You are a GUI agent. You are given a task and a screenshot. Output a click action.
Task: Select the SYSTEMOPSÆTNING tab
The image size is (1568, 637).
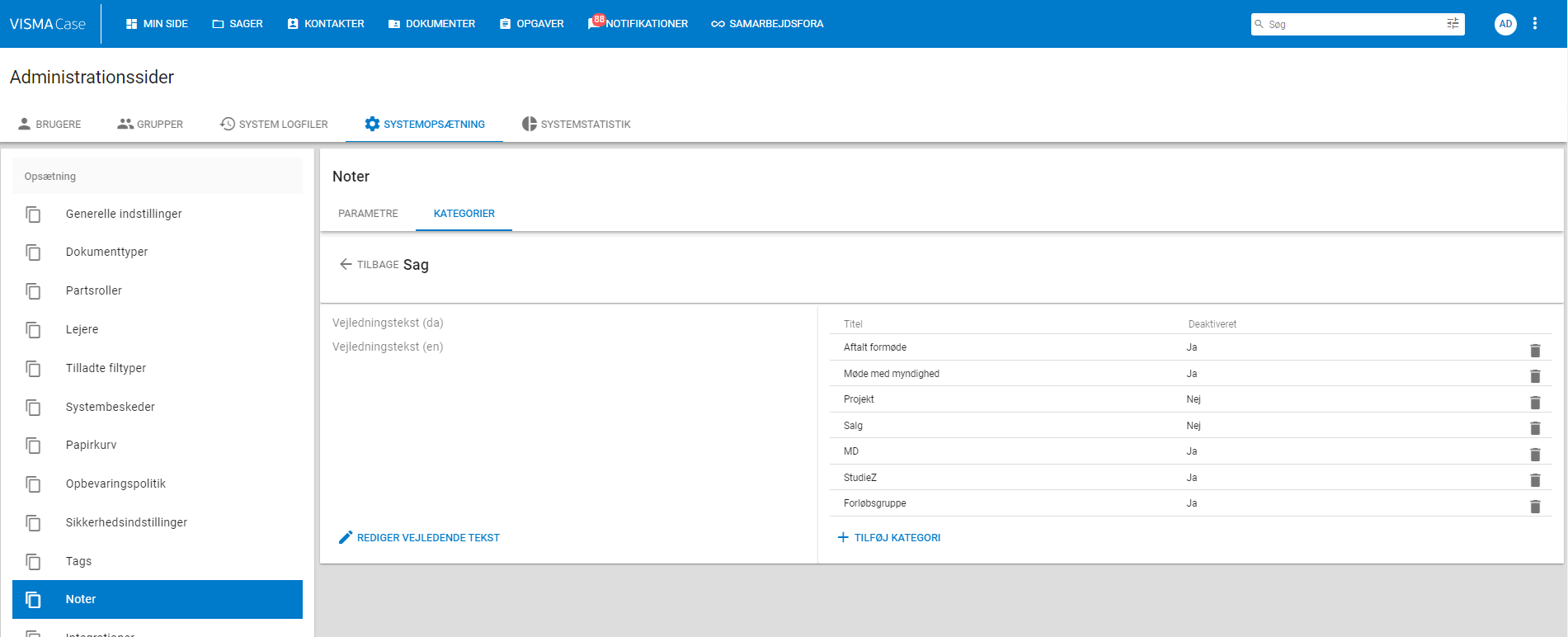pos(425,124)
